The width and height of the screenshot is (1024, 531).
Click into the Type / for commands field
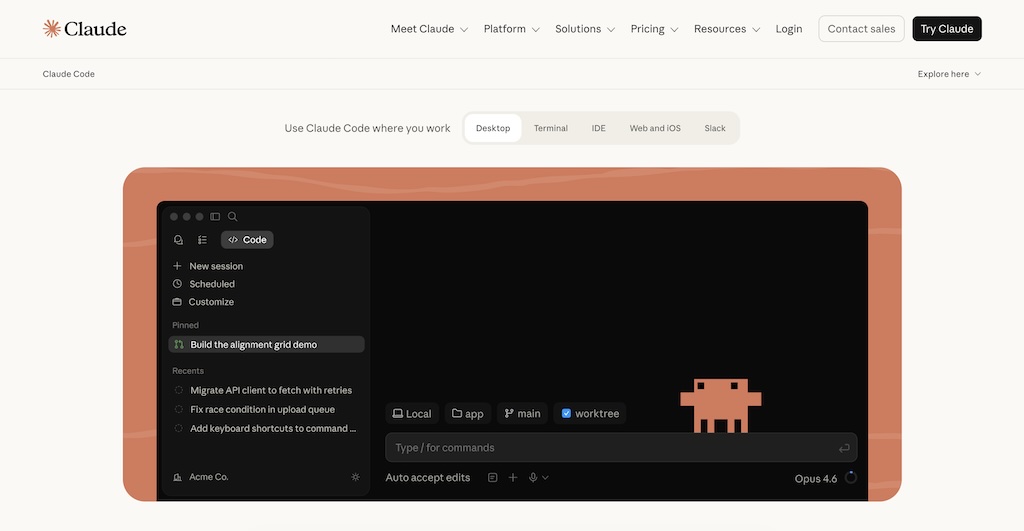click(621, 447)
